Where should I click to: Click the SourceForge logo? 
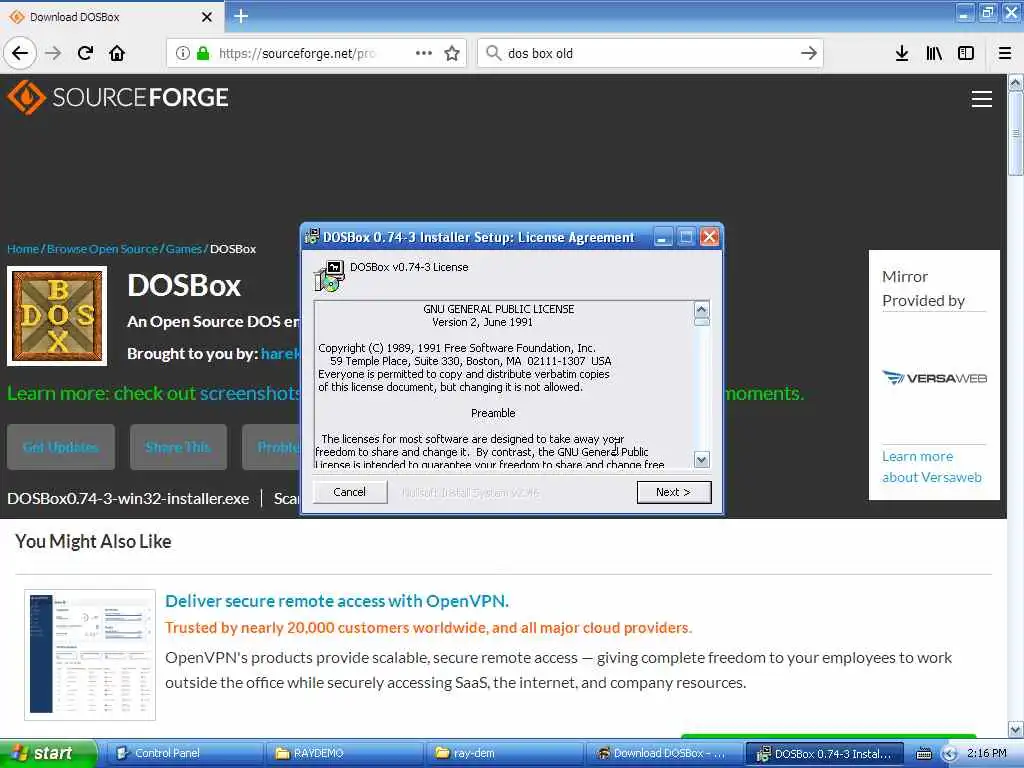[118, 97]
